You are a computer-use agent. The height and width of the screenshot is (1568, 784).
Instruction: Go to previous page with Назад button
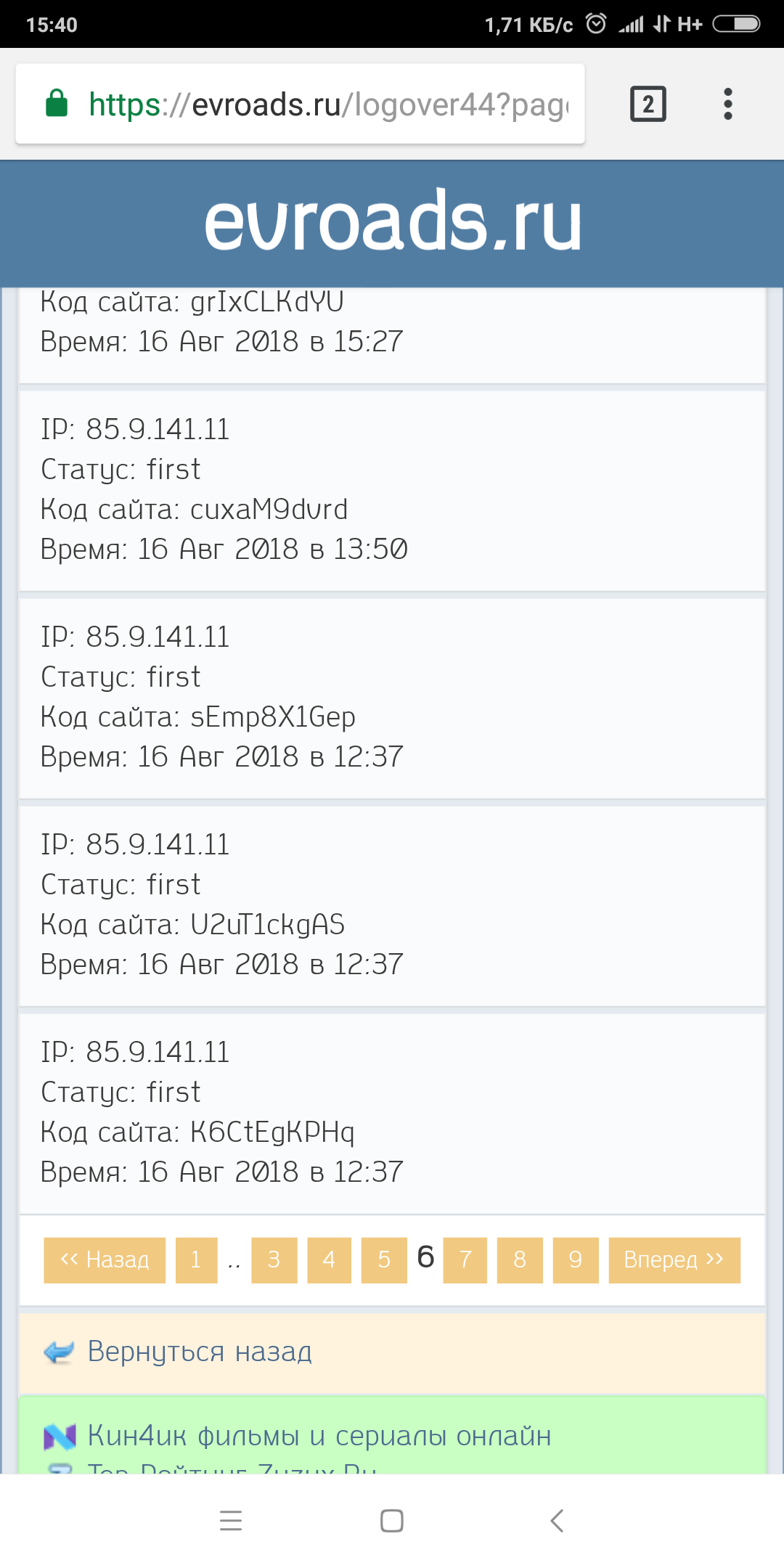[x=105, y=1260]
